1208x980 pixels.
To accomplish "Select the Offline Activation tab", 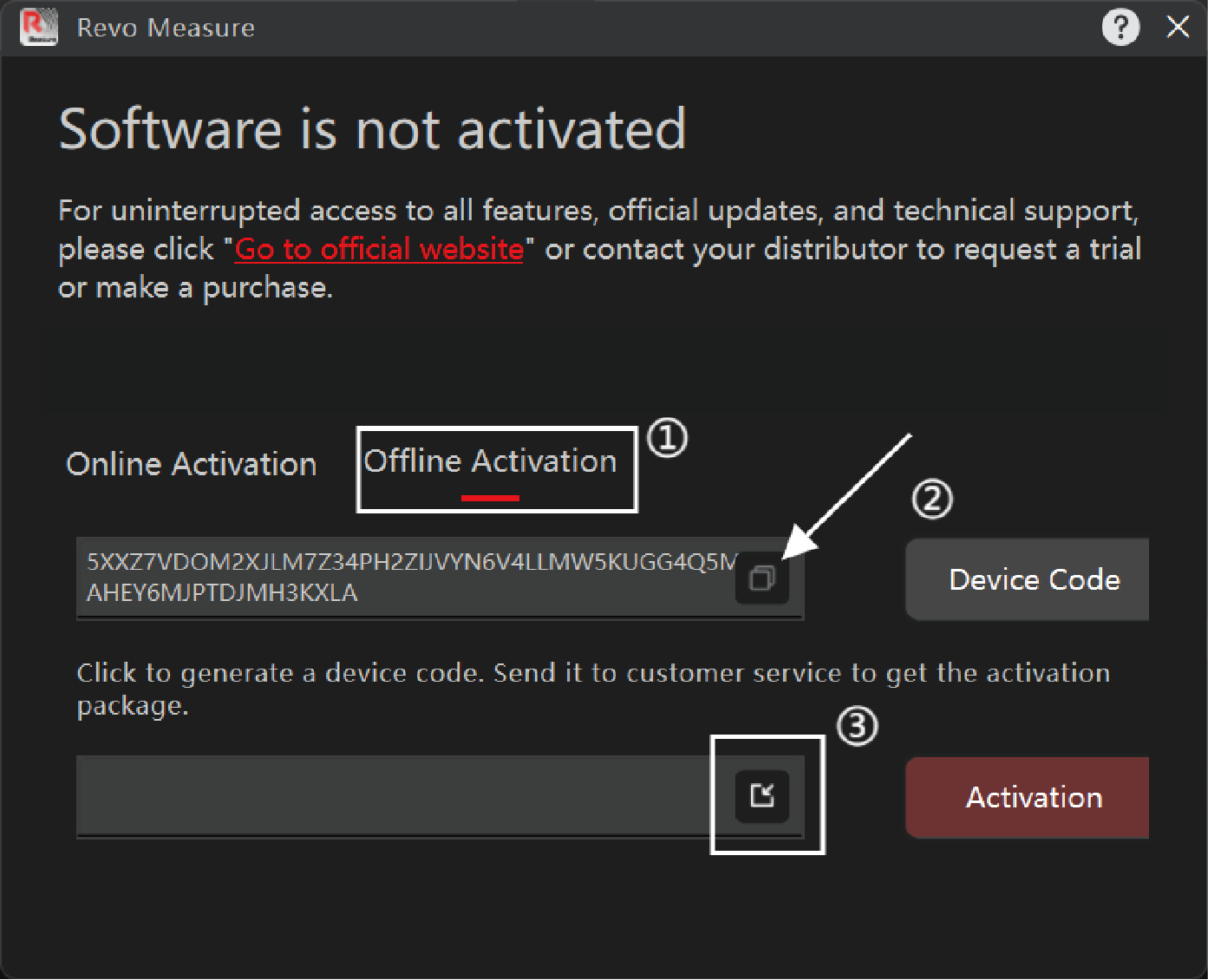I will (490, 462).
